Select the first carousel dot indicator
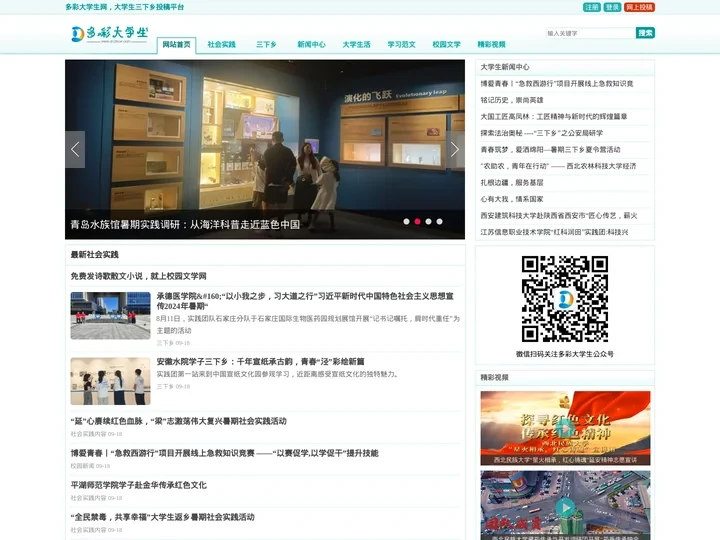Screen dimensions: 720x540 pyautogui.click(x=406, y=221)
